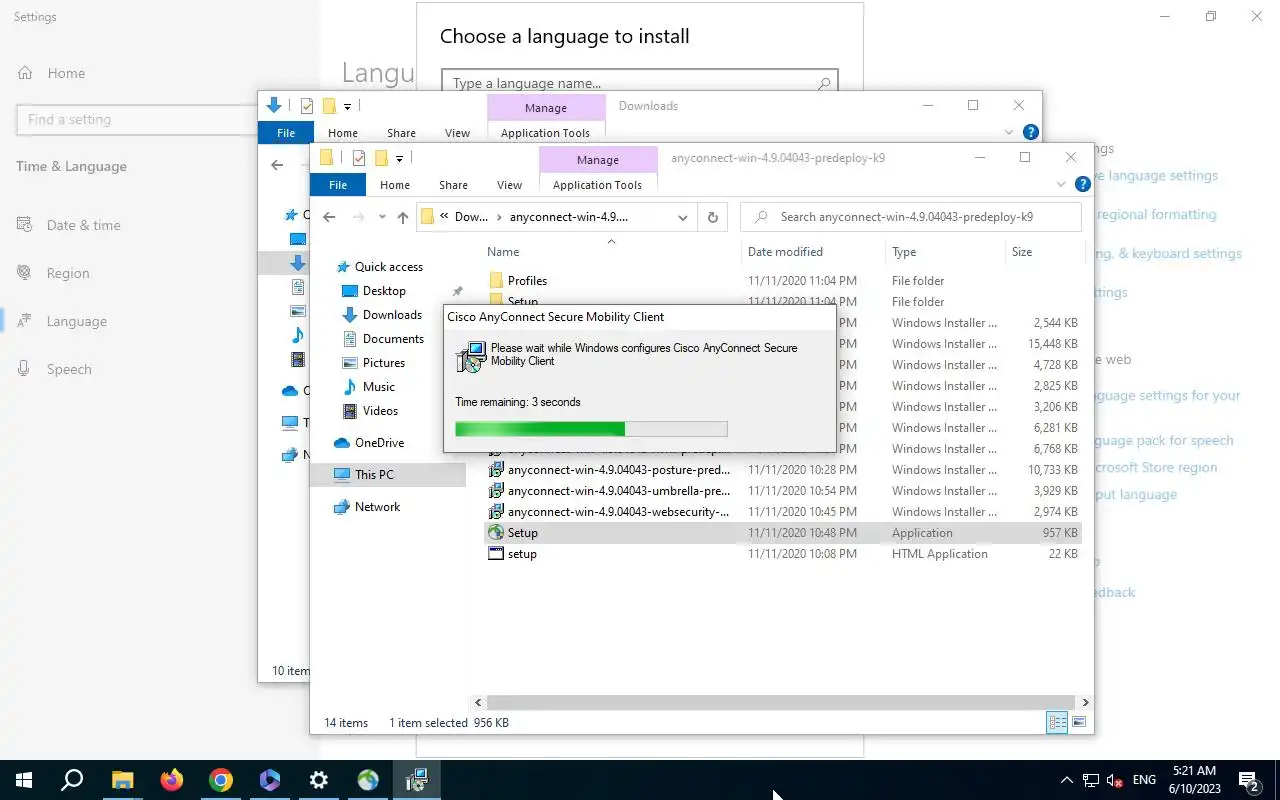Open Region settings
The image size is (1280, 800).
pyautogui.click(x=68, y=273)
